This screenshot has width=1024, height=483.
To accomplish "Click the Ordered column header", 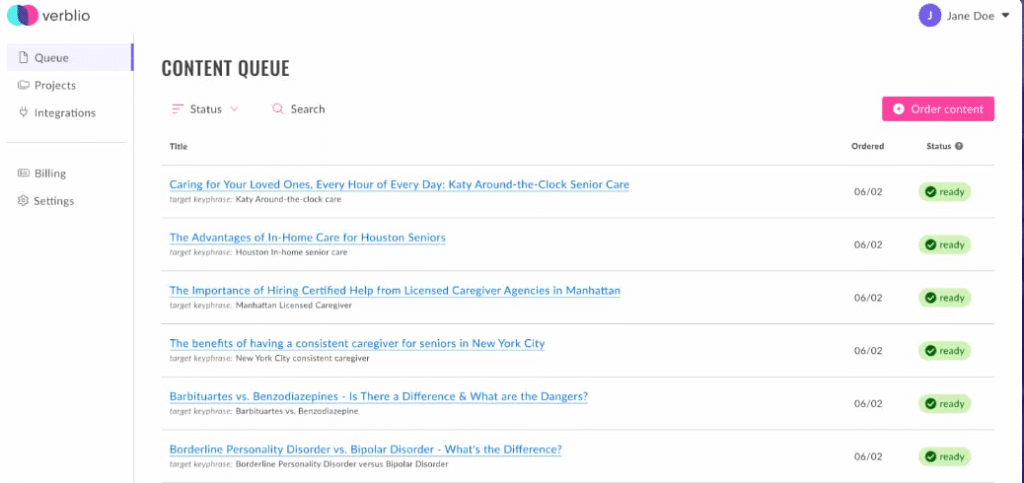I will point(868,146).
